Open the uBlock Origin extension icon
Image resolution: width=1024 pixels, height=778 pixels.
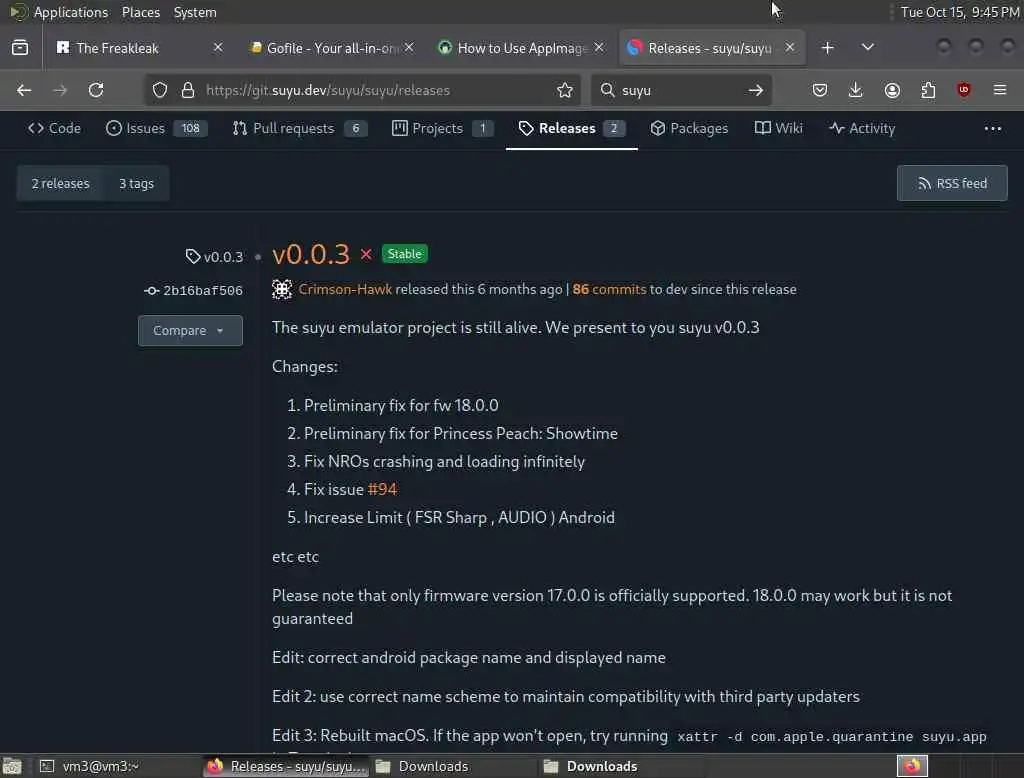click(964, 90)
